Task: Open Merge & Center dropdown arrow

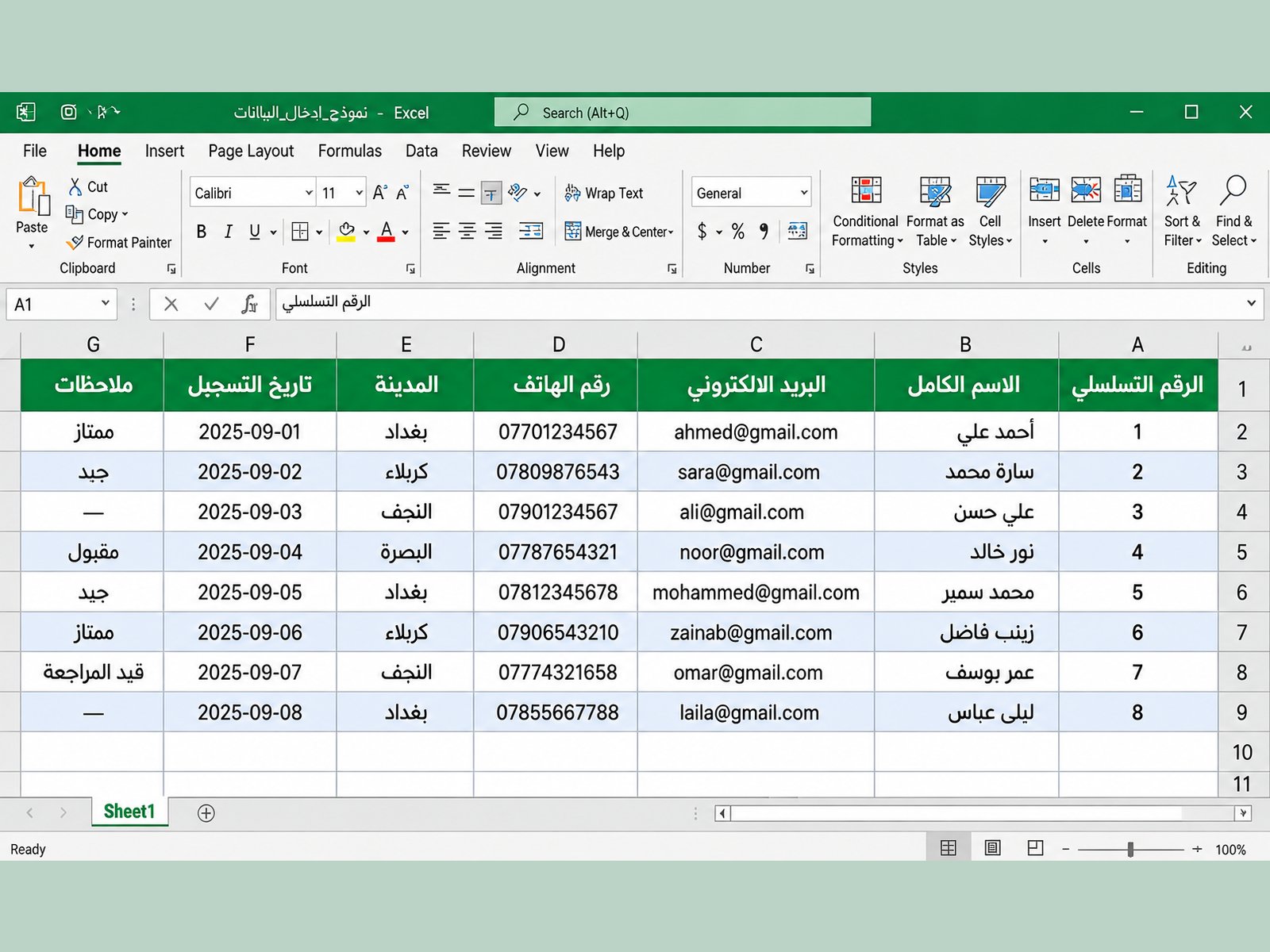Action: [672, 232]
